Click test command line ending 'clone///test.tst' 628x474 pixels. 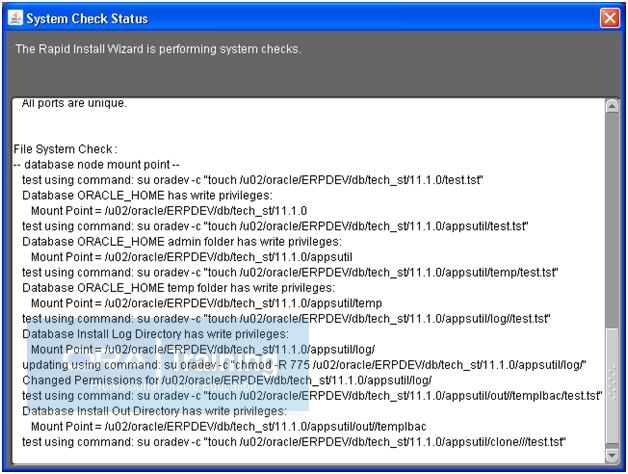[294, 442]
